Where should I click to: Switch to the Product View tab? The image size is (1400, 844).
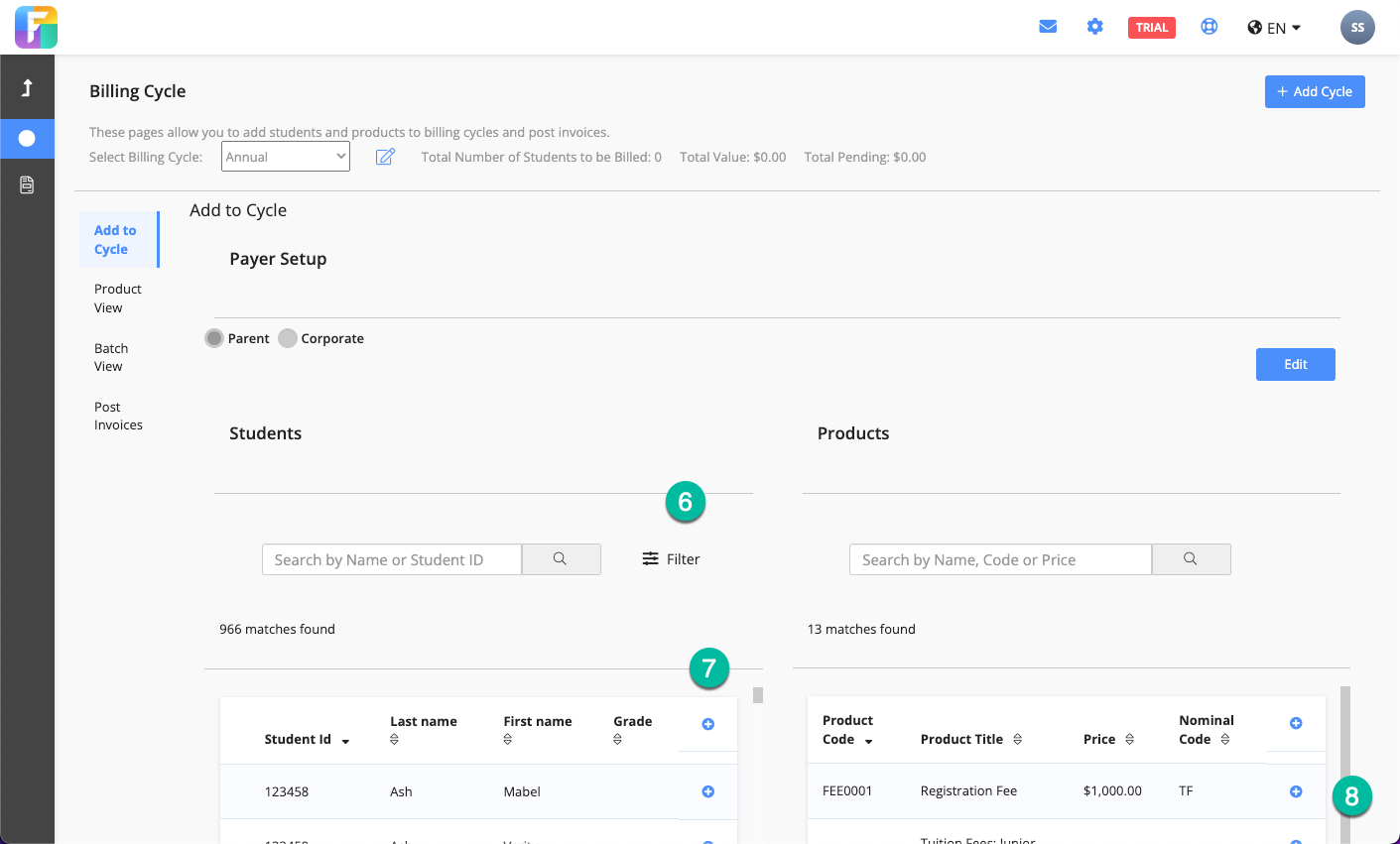tap(117, 299)
